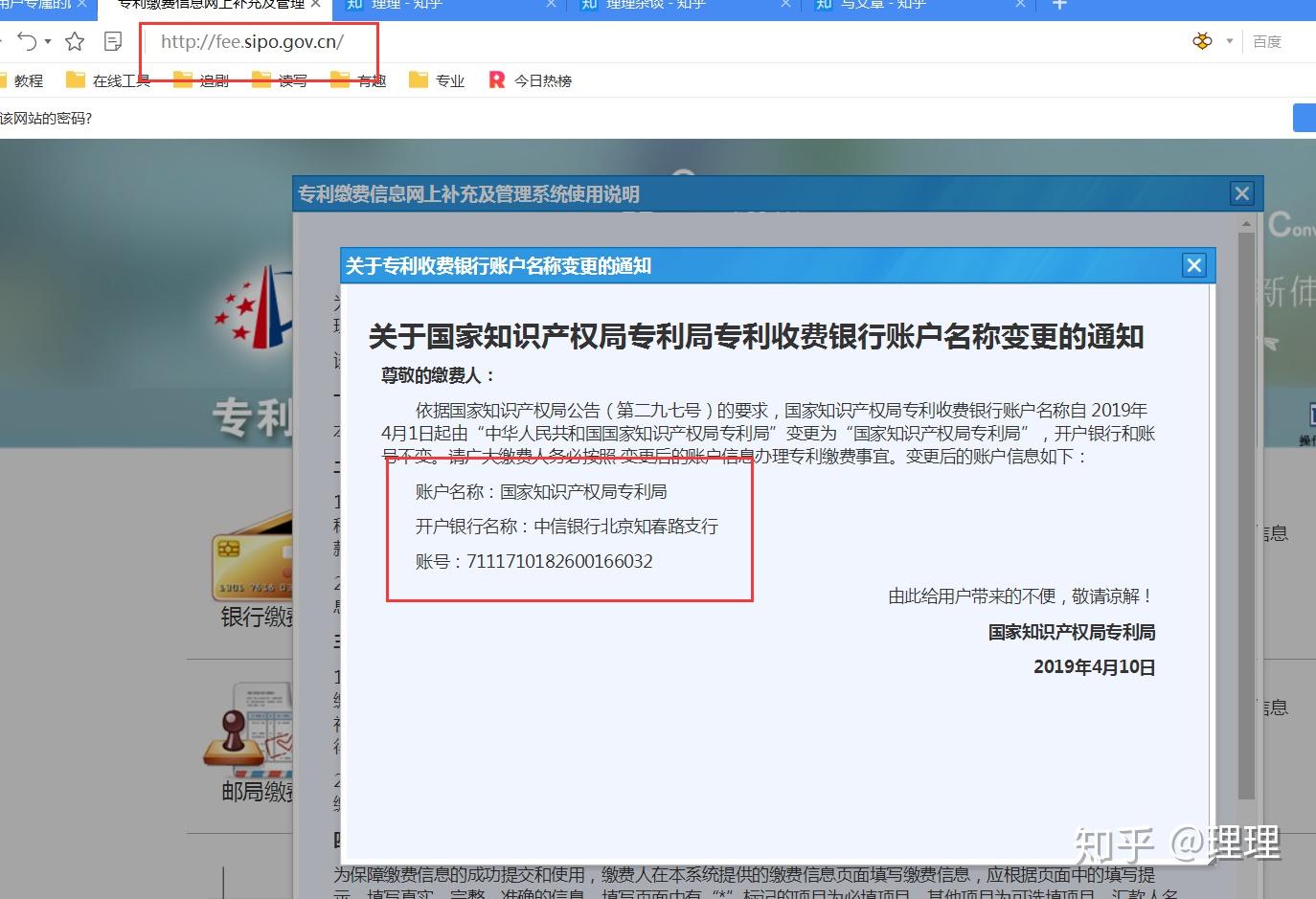The width and height of the screenshot is (1316, 899).
Task: Click the 邮局缴费 stamp icon
Action: (x=249, y=730)
